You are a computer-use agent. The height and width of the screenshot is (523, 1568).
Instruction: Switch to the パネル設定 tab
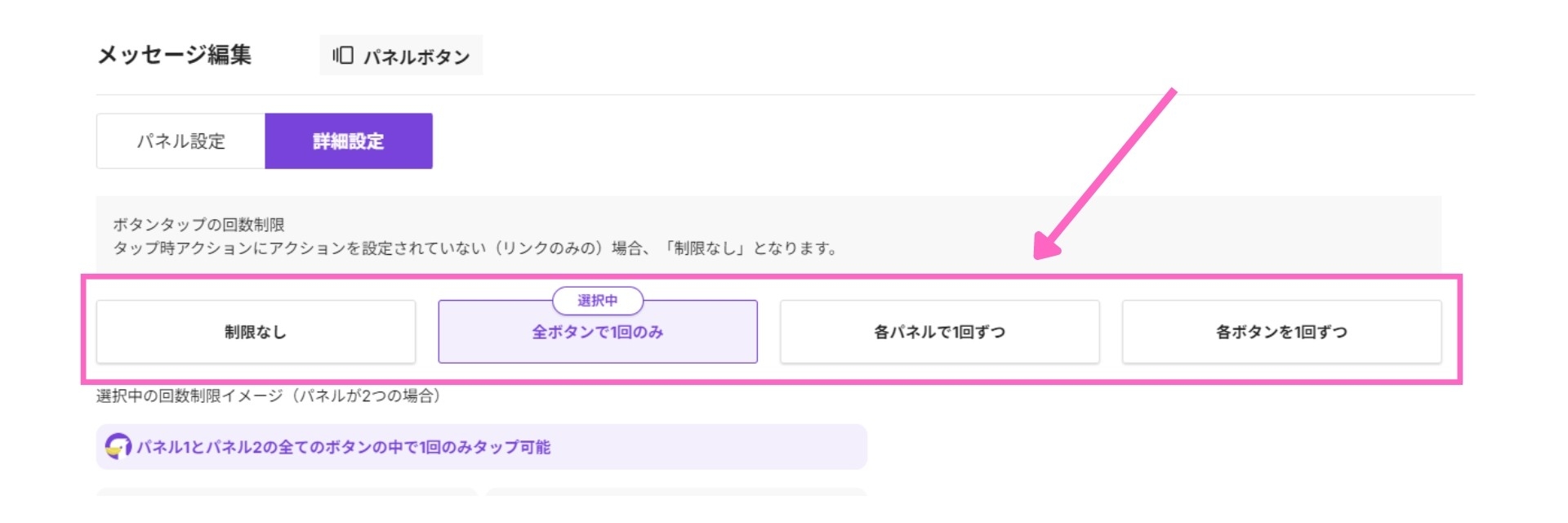pyautogui.click(x=180, y=141)
